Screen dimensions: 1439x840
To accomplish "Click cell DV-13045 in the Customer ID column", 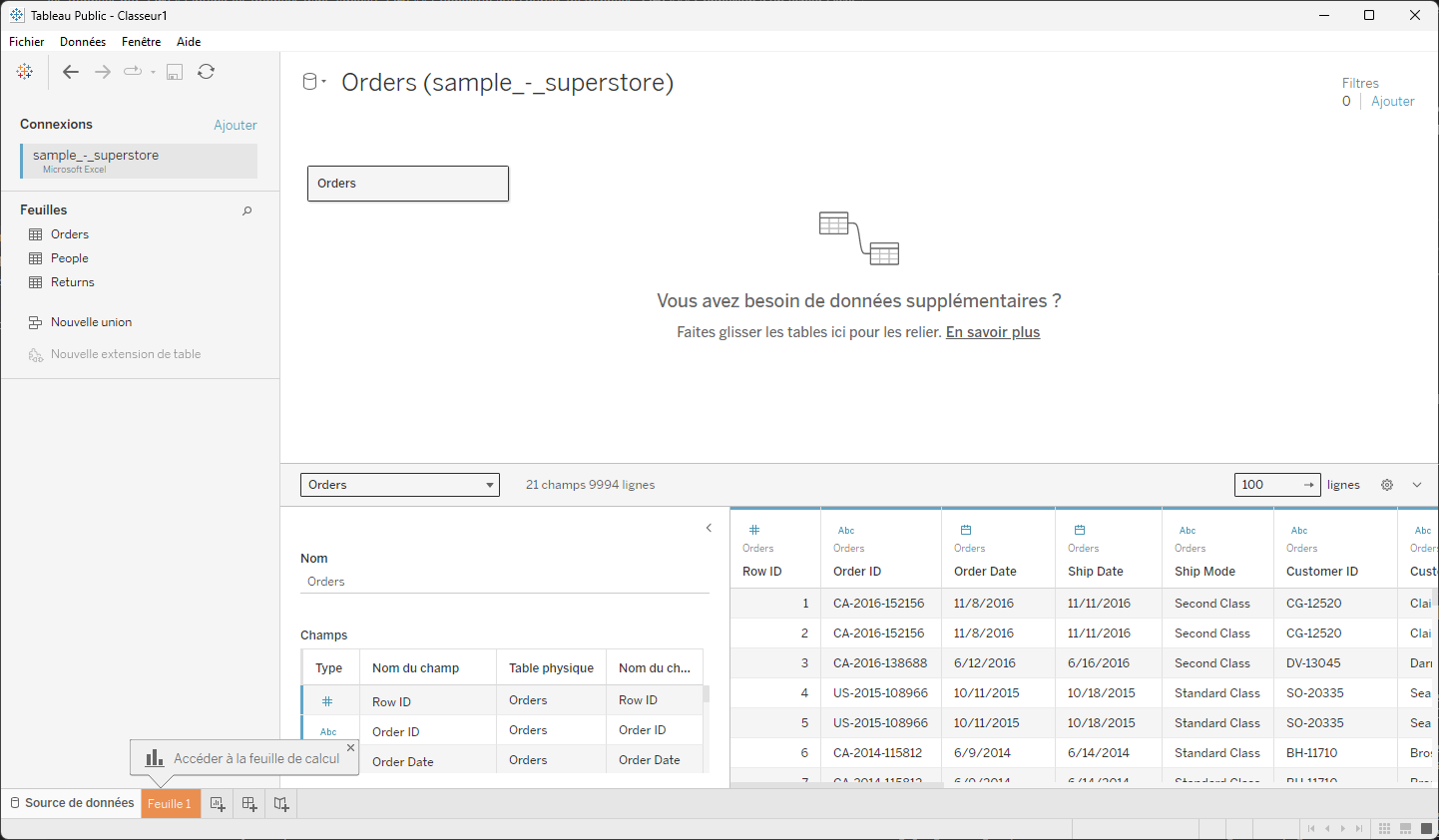I will tap(1334, 663).
